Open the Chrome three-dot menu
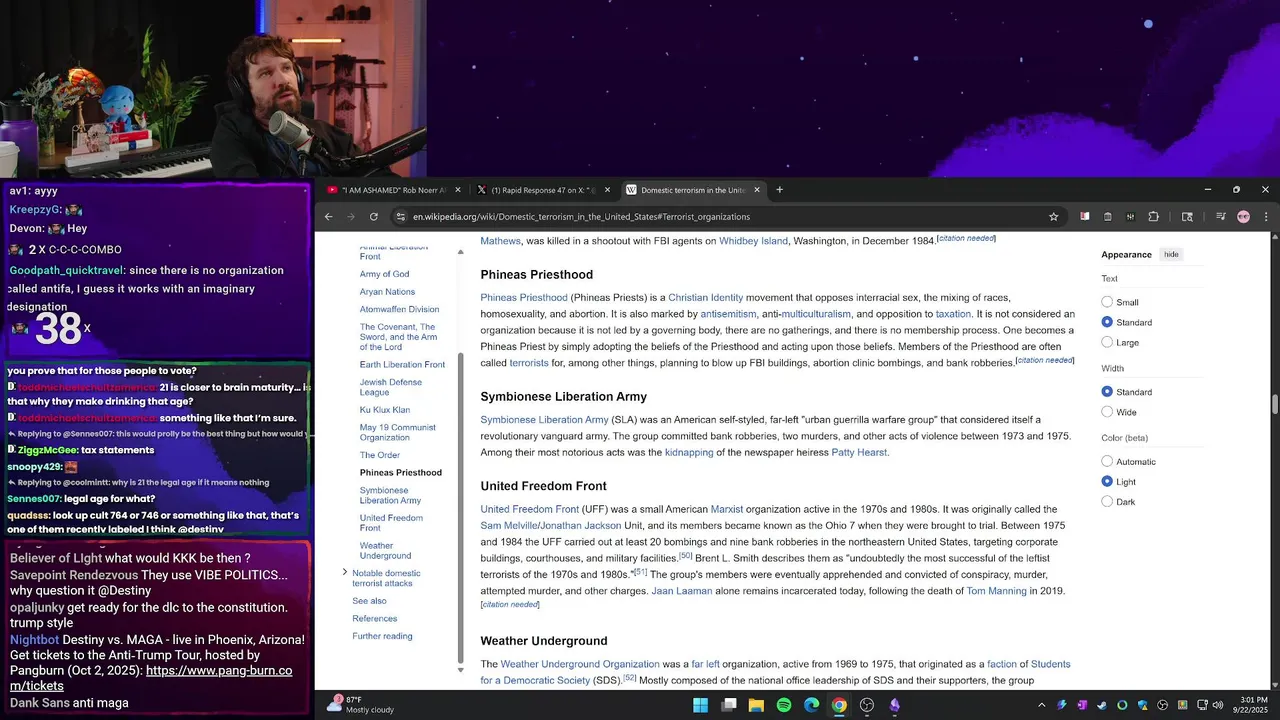The height and width of the screenshot is (720, 1280). point(1266,217)
